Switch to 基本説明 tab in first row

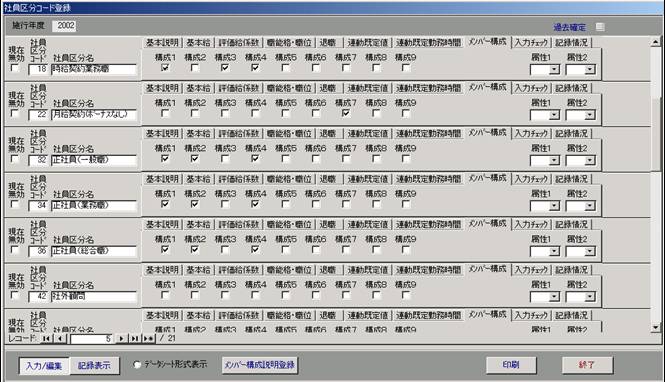(162, 43)
